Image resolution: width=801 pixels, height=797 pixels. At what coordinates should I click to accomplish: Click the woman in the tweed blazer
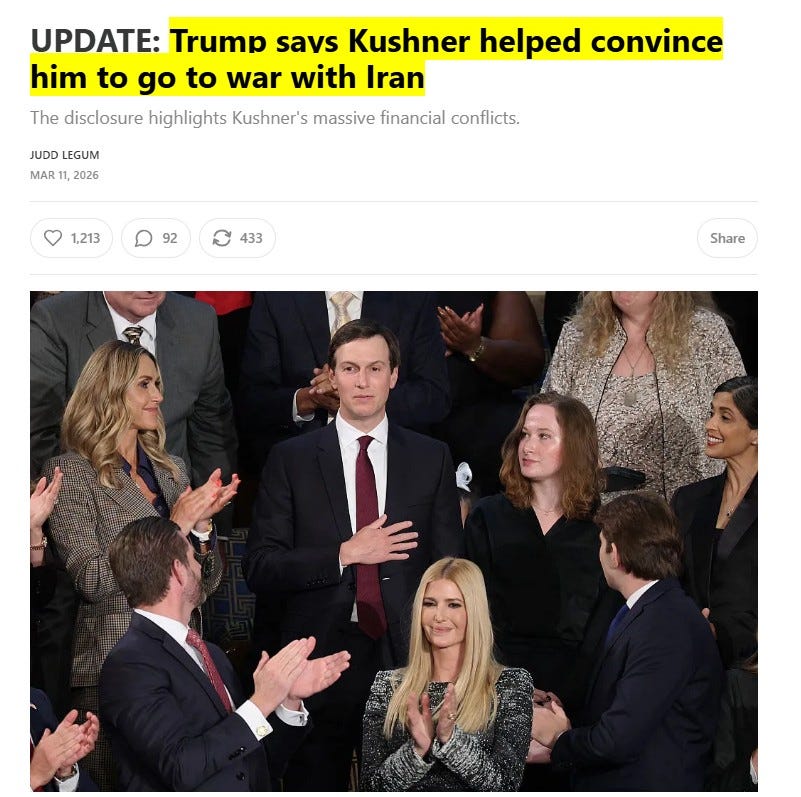point(125,511)
